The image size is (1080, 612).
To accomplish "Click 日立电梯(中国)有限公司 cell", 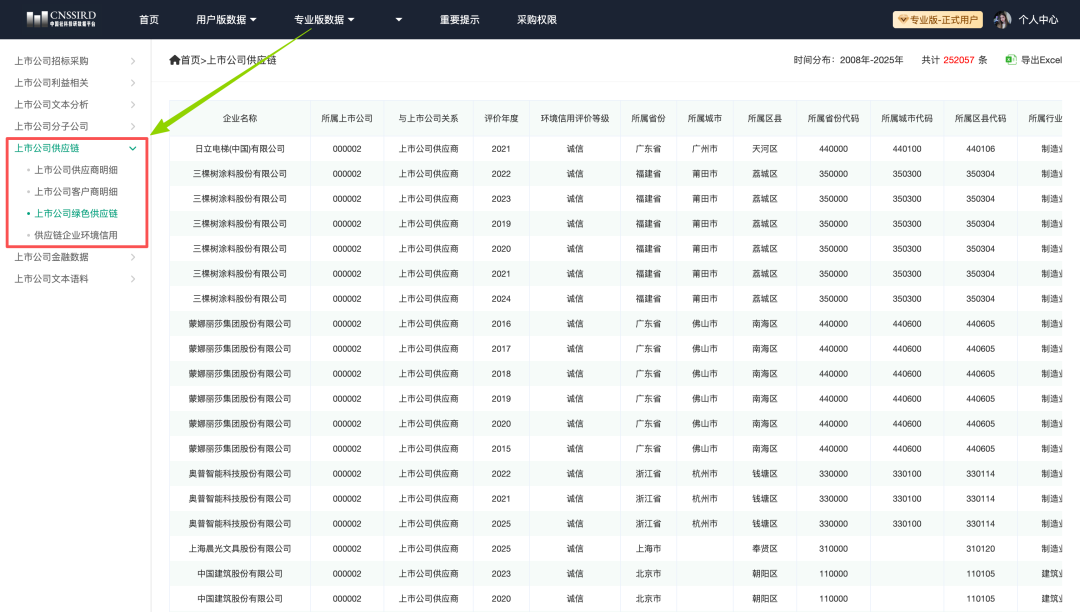I will click(x=240, y=149).
